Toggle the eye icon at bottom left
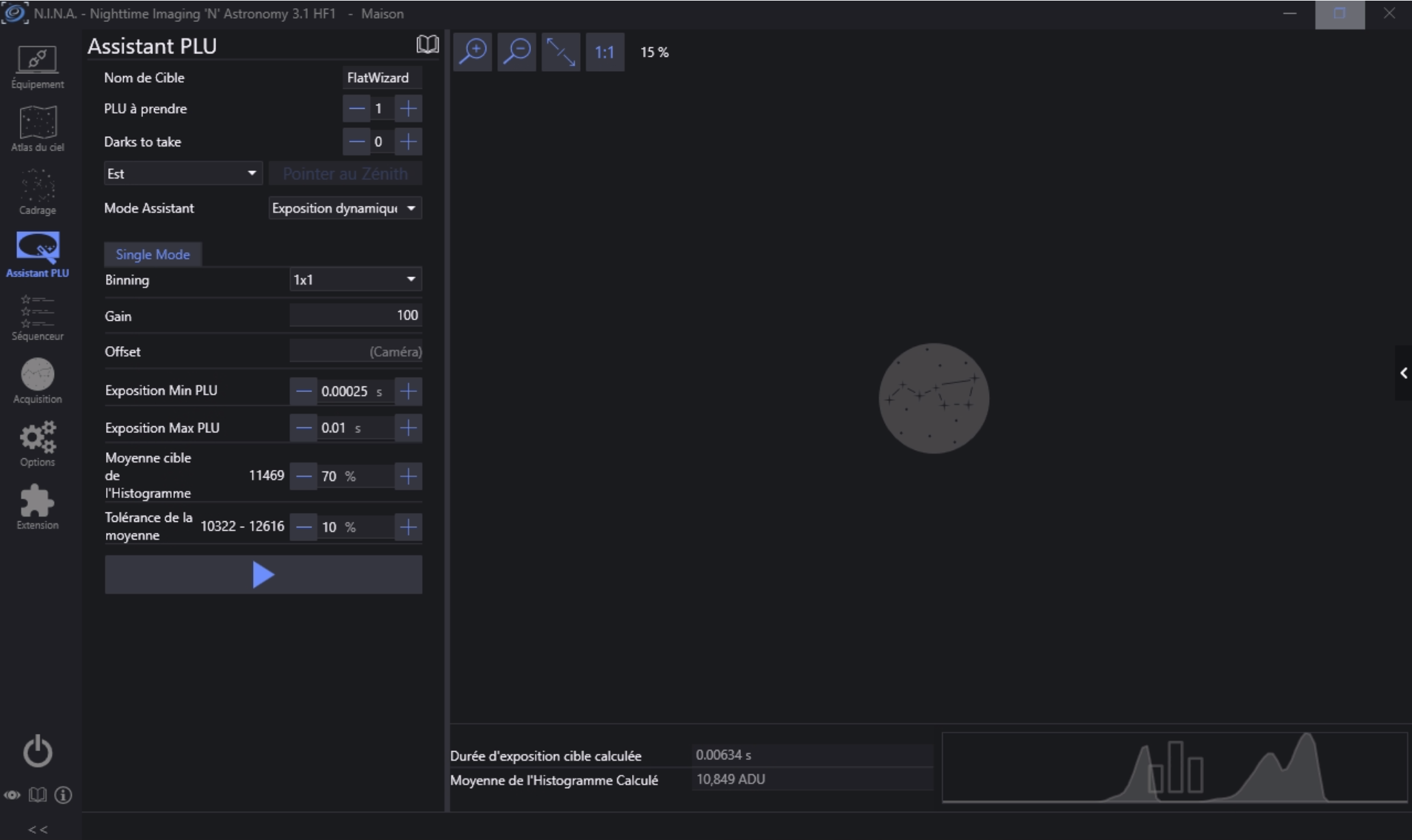Image resolution: width=1412 pixels, height=840 pixels. coord(12,795)
